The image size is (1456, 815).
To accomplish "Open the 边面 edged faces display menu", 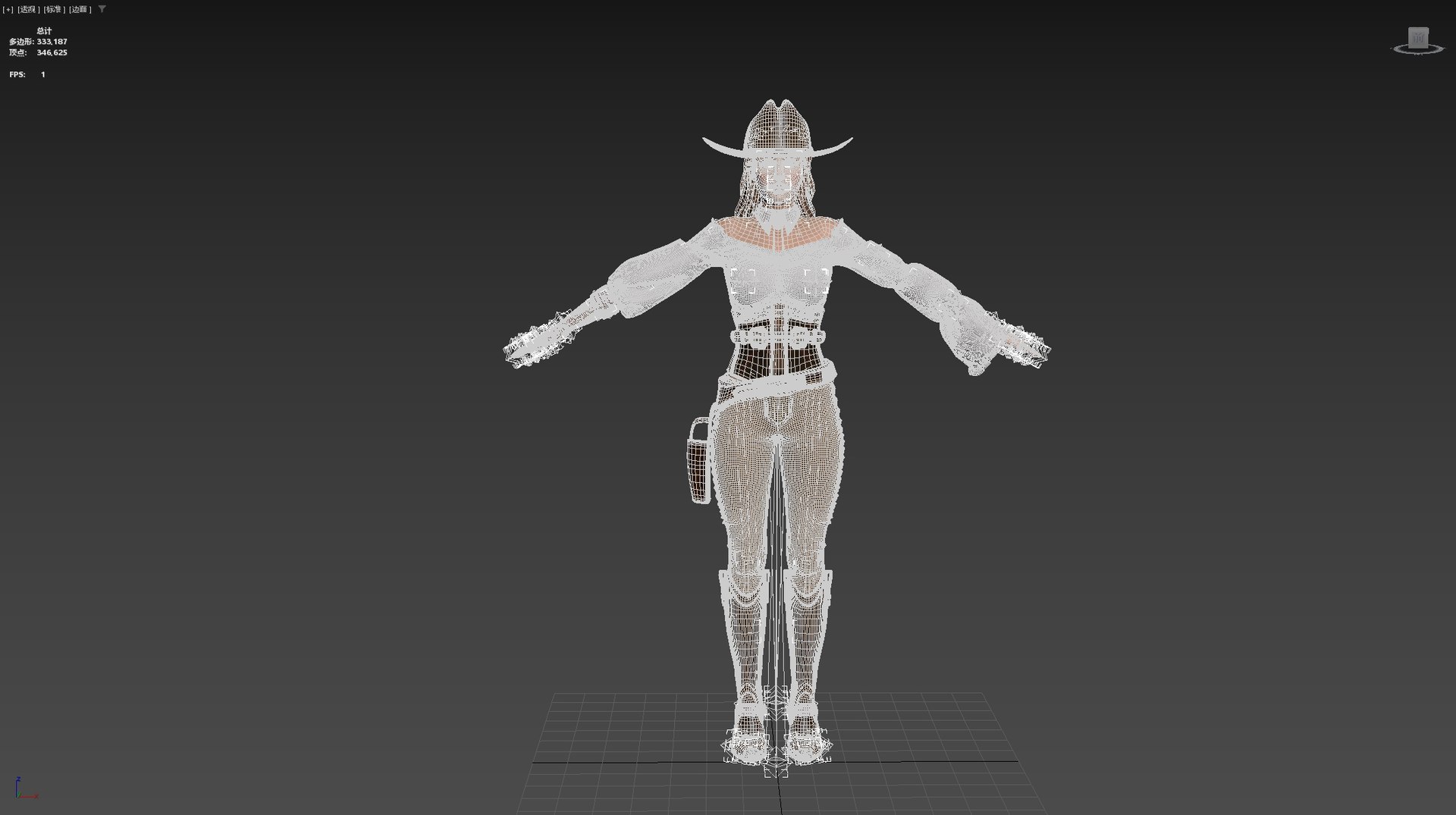I will pos(80,10).
